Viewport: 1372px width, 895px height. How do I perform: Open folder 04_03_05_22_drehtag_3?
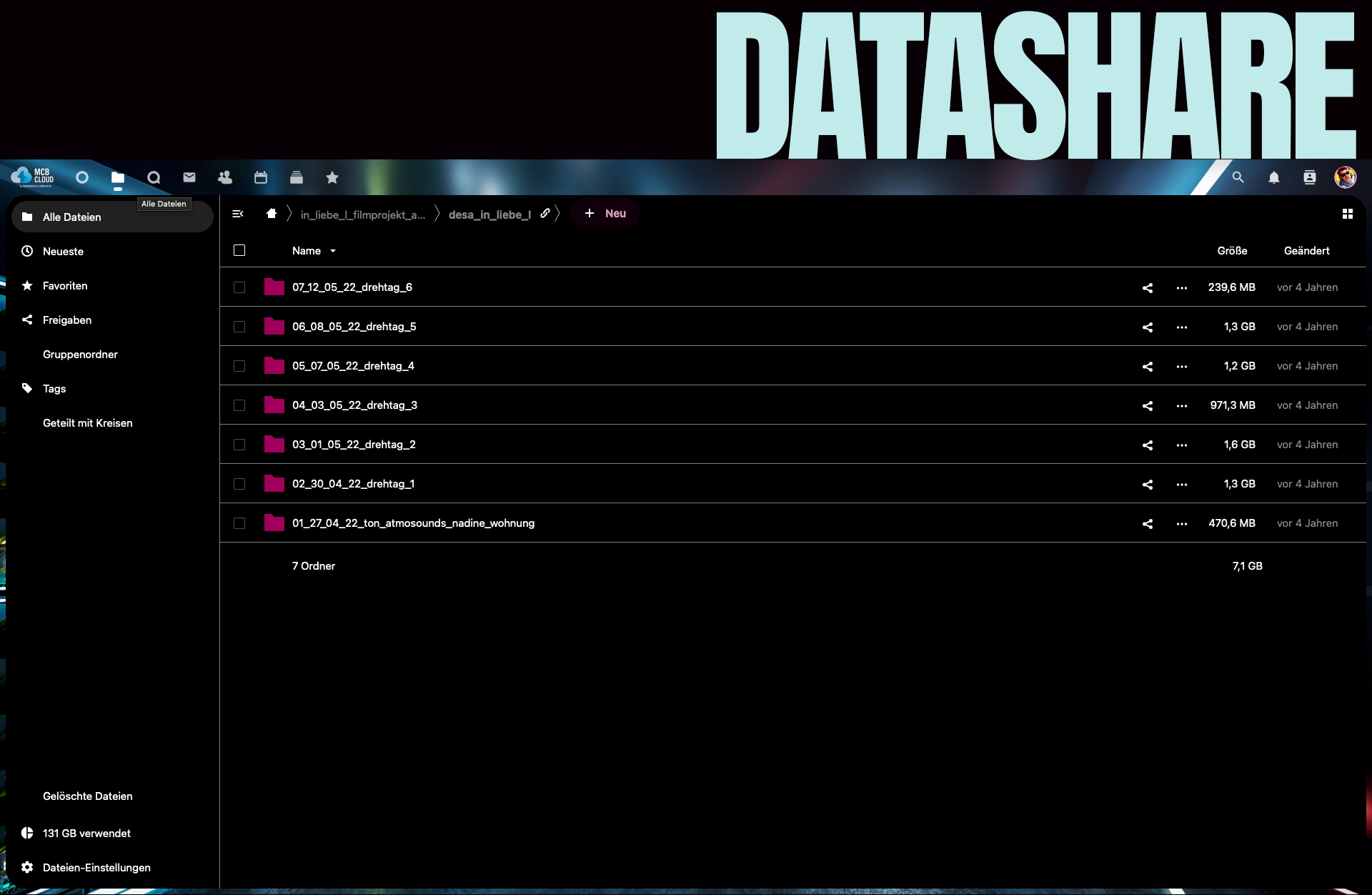(354, 405)
